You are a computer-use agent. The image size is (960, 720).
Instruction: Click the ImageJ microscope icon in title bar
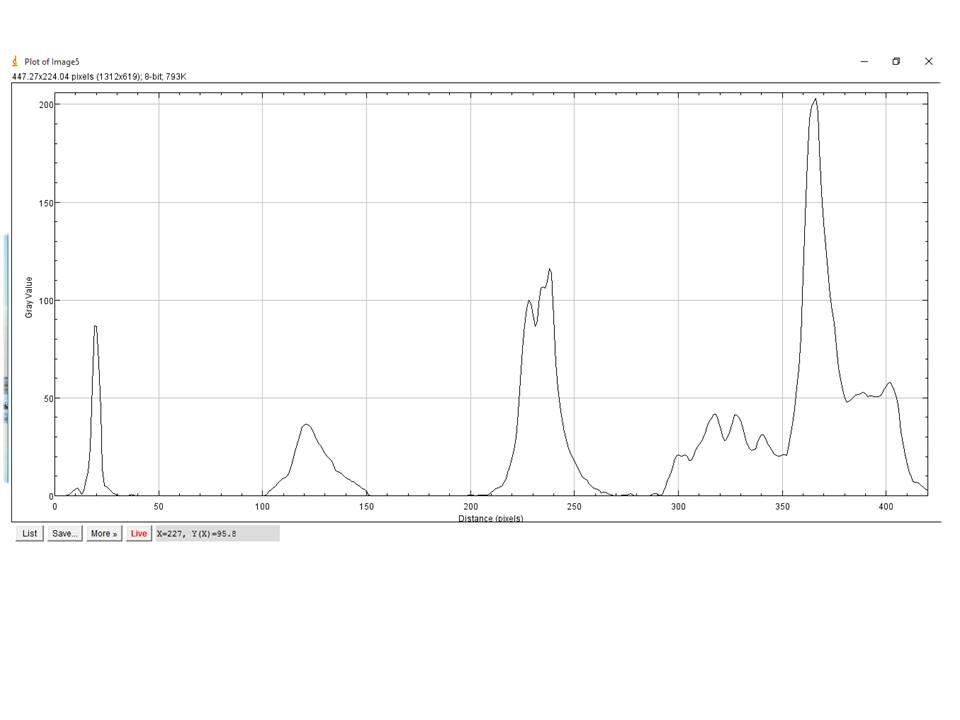pyautogui.click(x=15, y=61)
